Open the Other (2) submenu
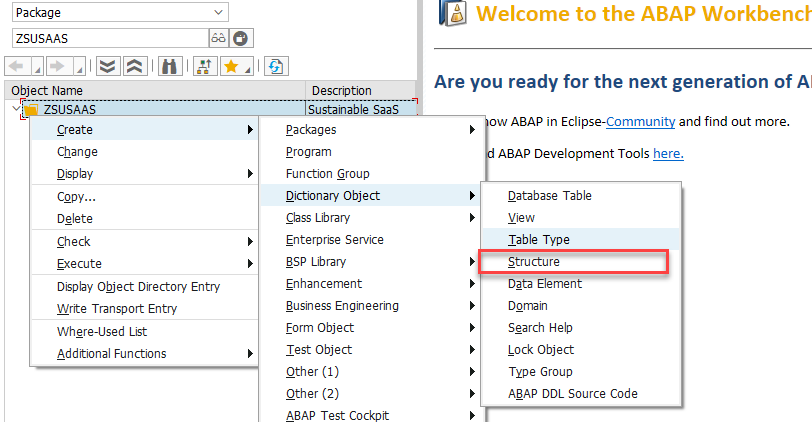812x422 pixels. tap(371, 394)
